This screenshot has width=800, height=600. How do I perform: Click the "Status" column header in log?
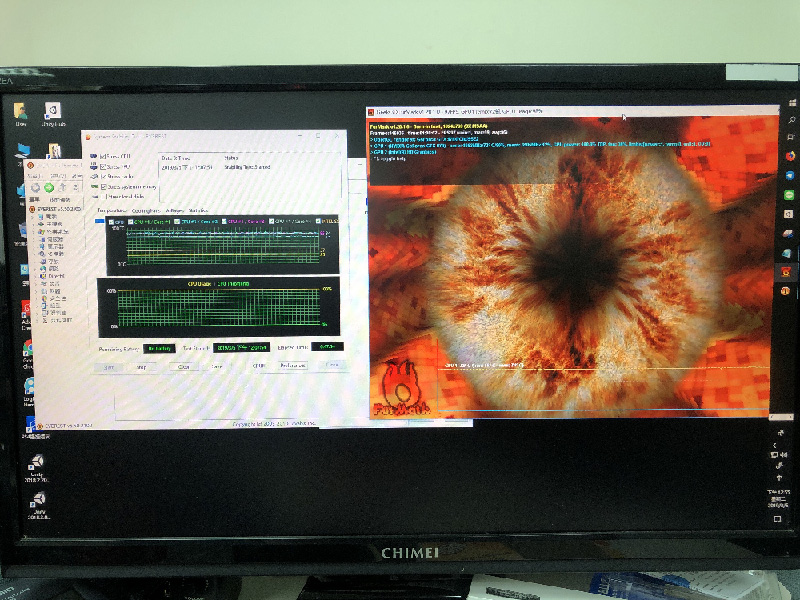(x=231, y=158)
